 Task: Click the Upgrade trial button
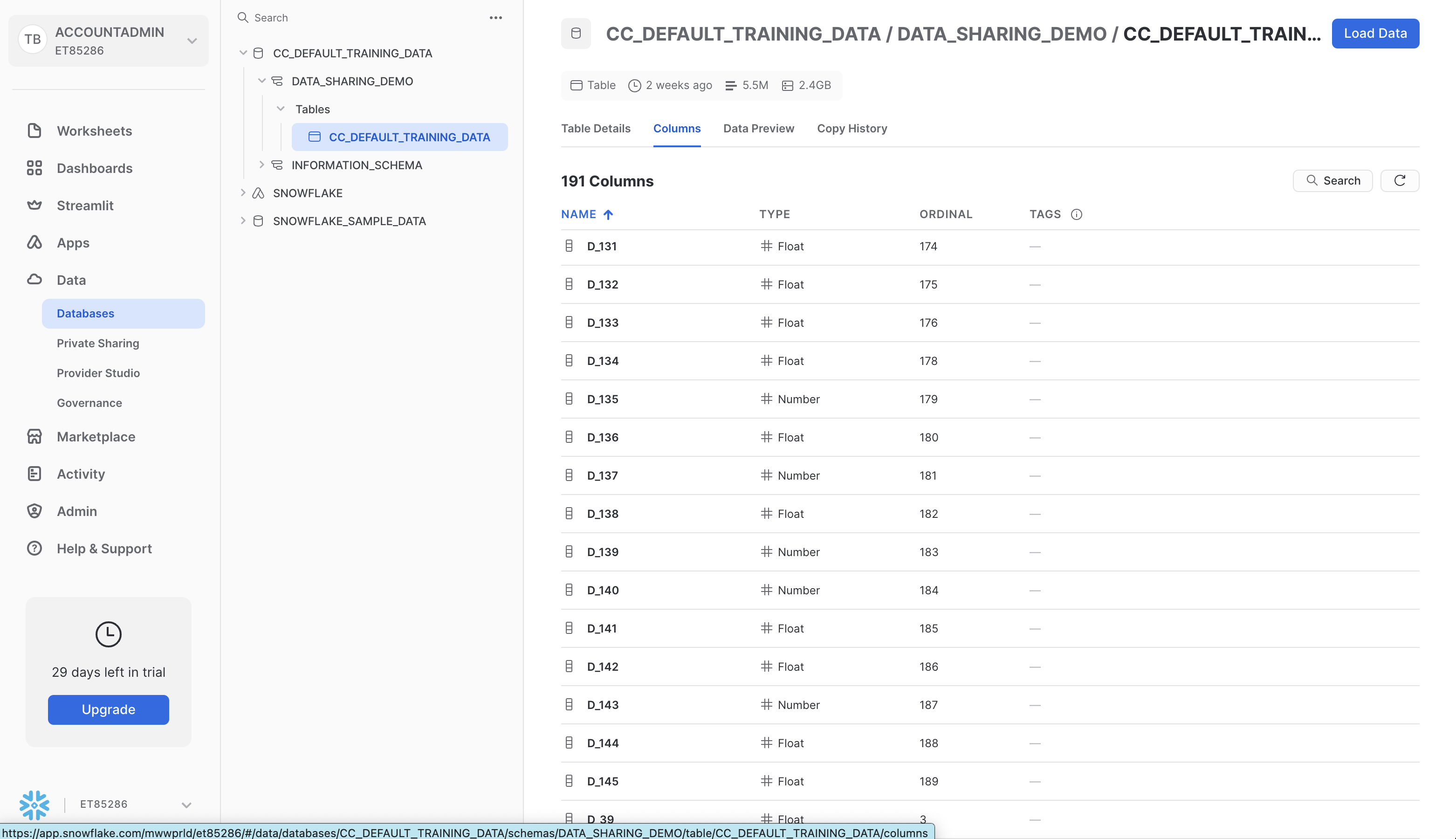pyautogui.click(x=108, y=709)
